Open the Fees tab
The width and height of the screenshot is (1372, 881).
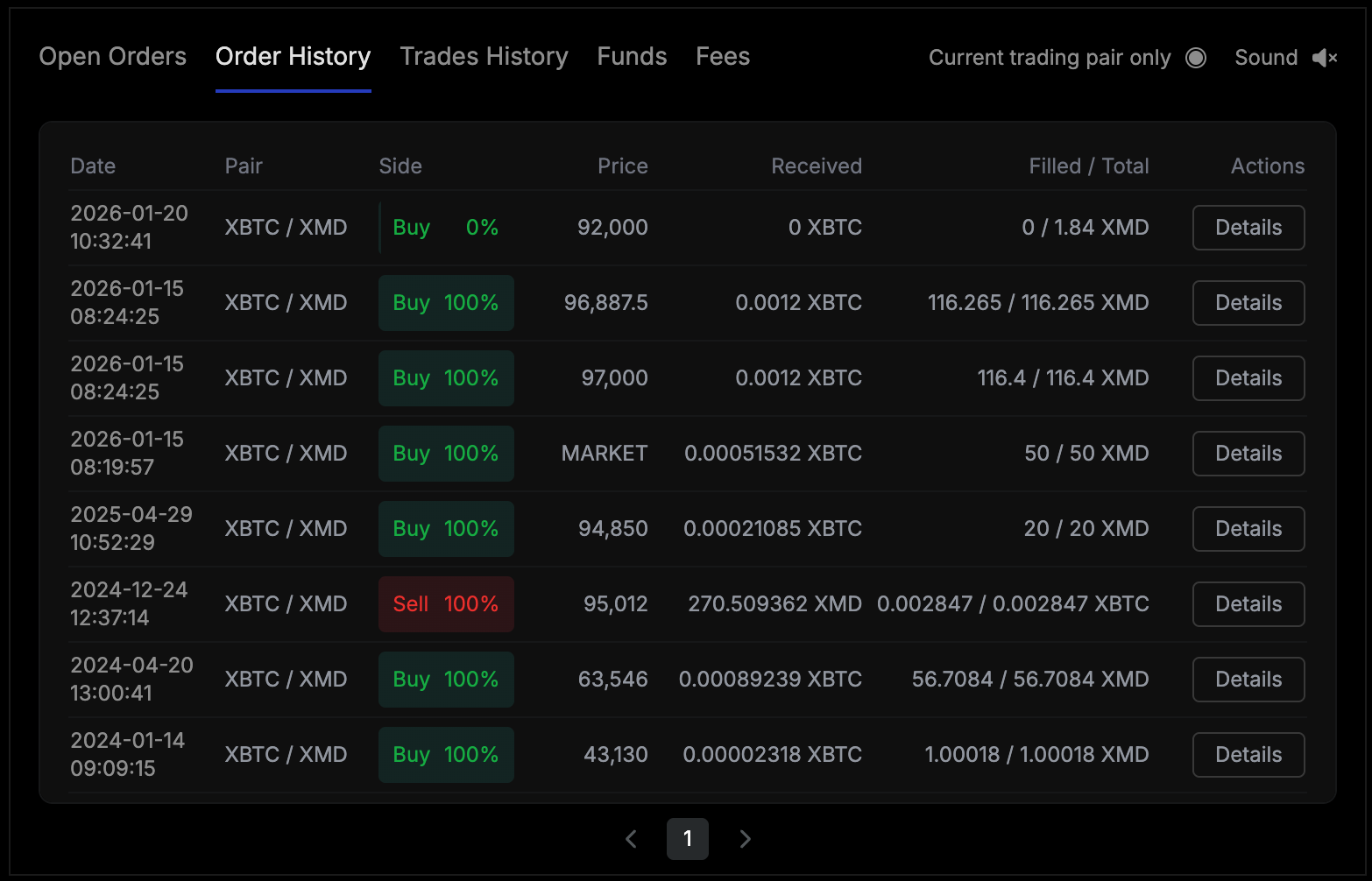point(723,57)
